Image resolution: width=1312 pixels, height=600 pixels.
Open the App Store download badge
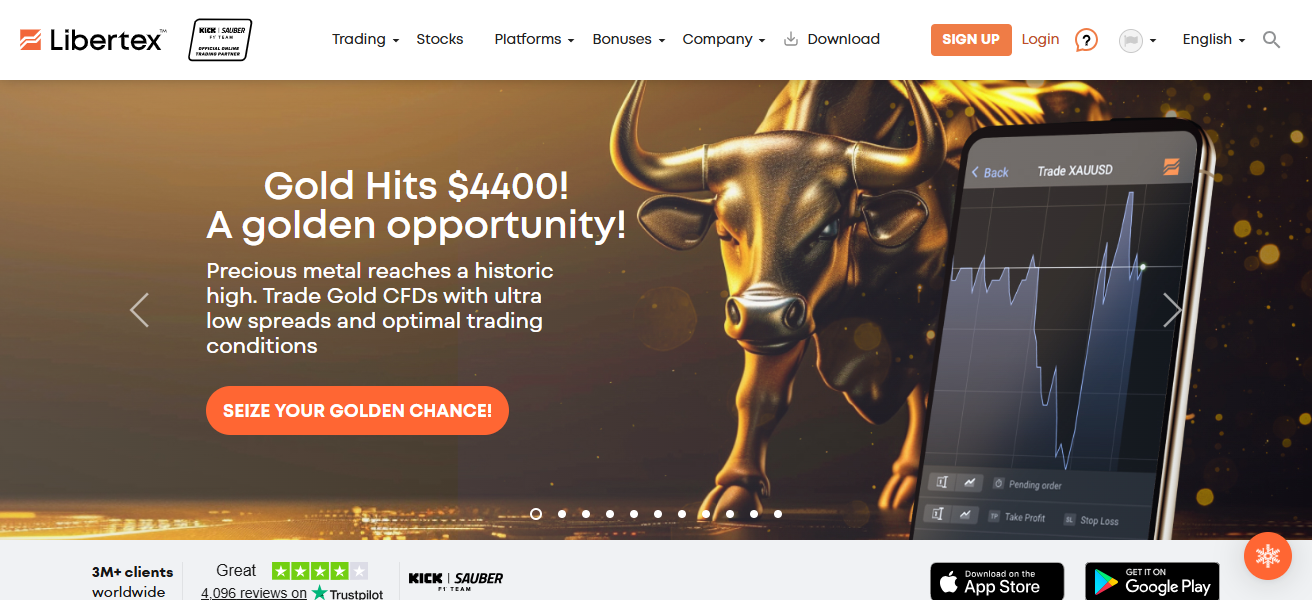tap(997, 582)
